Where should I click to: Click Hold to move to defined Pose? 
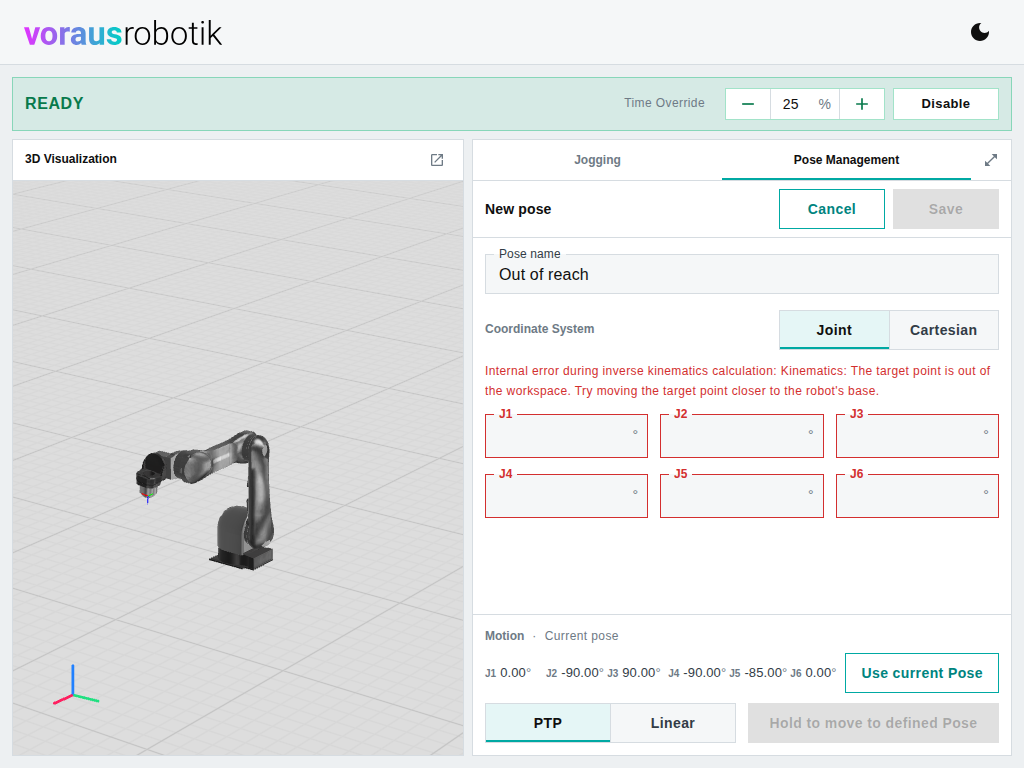click(x=872, y=723)
